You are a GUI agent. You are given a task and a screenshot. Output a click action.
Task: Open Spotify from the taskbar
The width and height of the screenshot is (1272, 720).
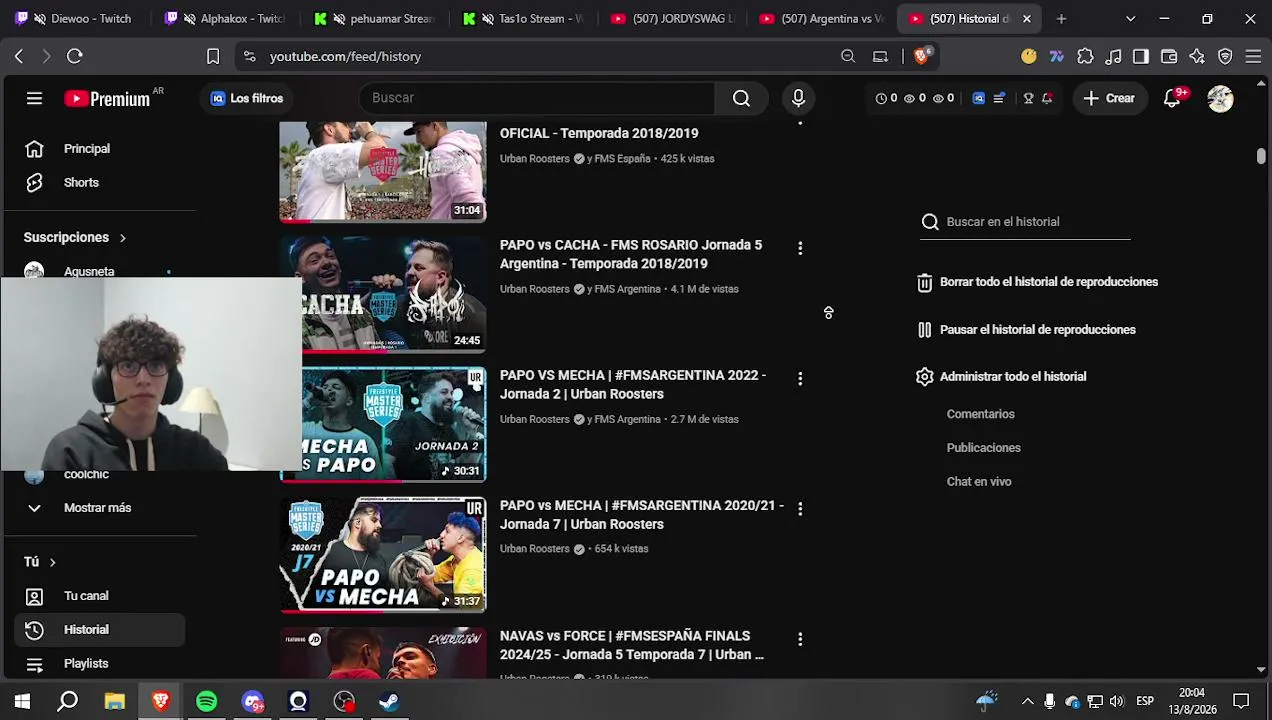206,701
